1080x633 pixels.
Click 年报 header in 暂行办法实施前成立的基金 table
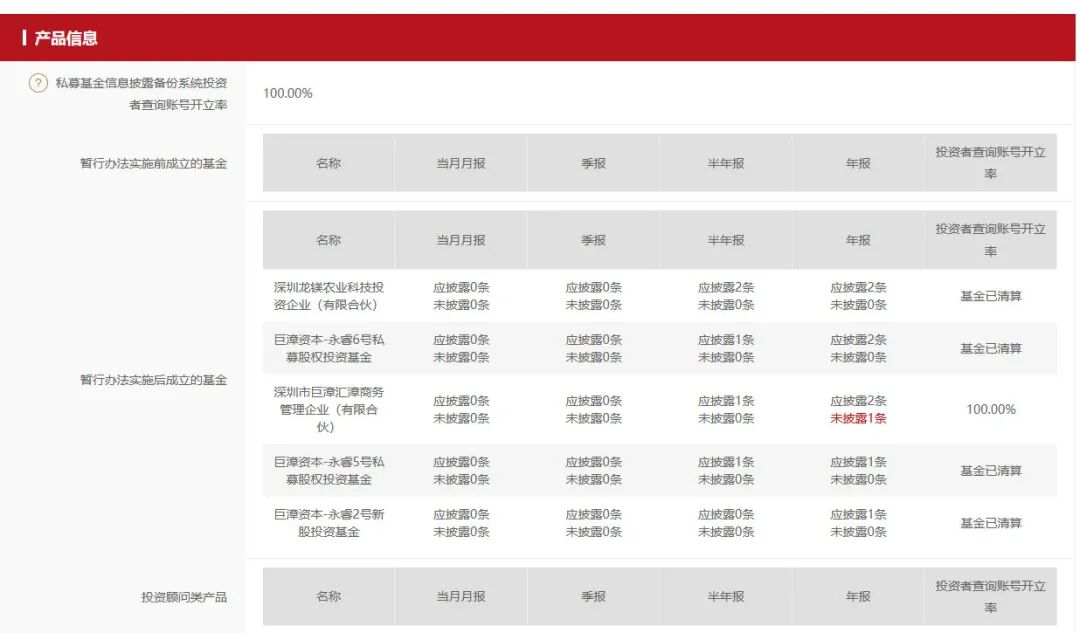(858, 163)
